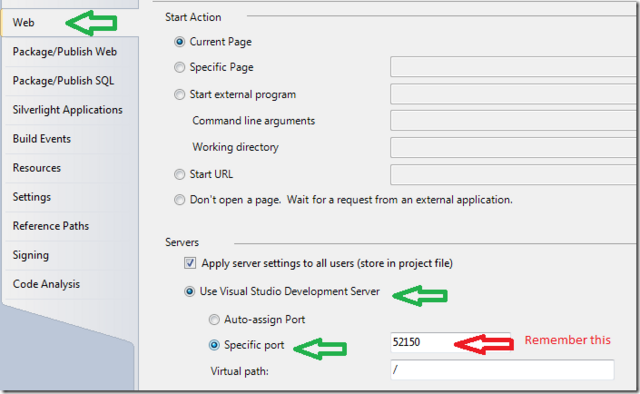Choose Auto-assign Port option
The image size is (640, 394).
pyautogui.click(x=214, y=320)
